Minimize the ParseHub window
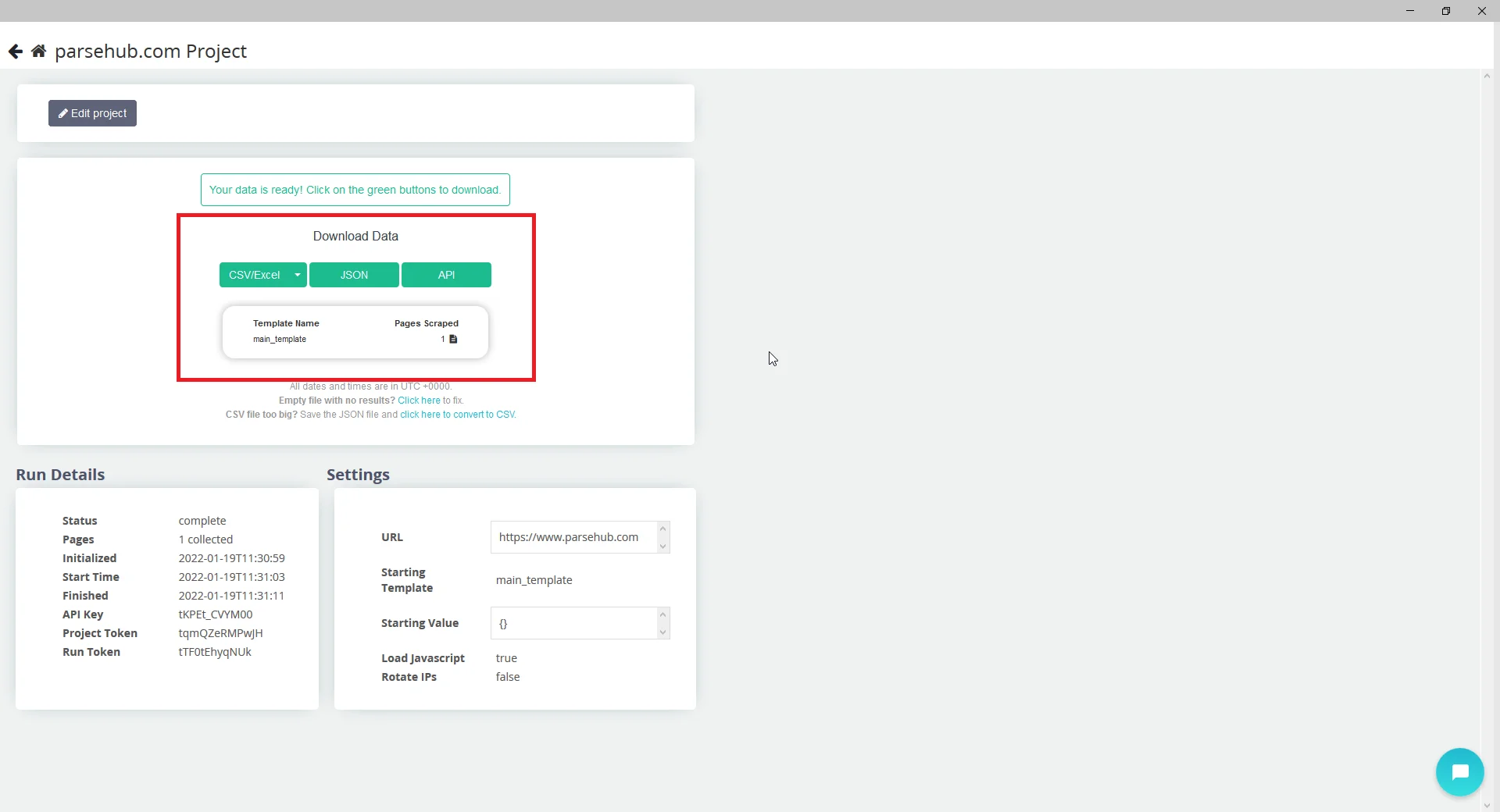The height and width of the screenshot is (812, 1500). pyautogui.click(x=1410, y=11)
